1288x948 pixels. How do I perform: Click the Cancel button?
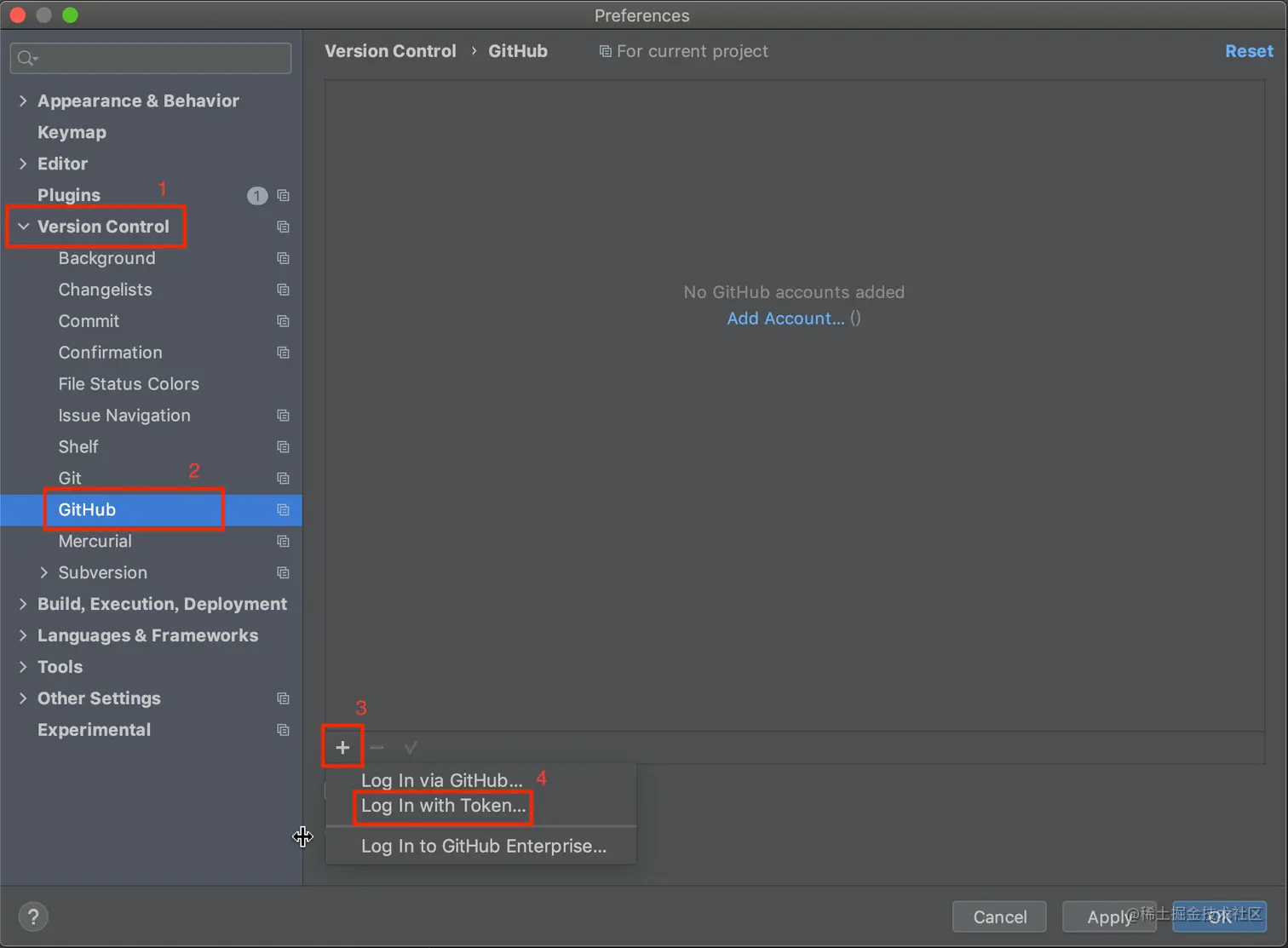point(1000,916)
